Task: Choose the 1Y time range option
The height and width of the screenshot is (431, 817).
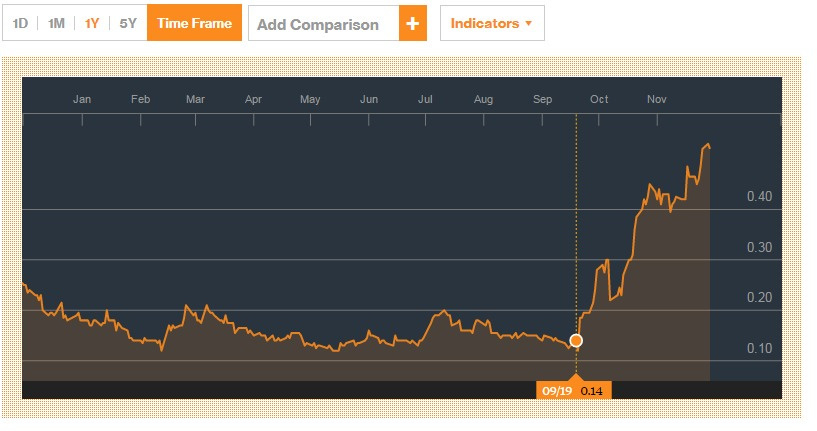Action: click(x=92, y=23)
